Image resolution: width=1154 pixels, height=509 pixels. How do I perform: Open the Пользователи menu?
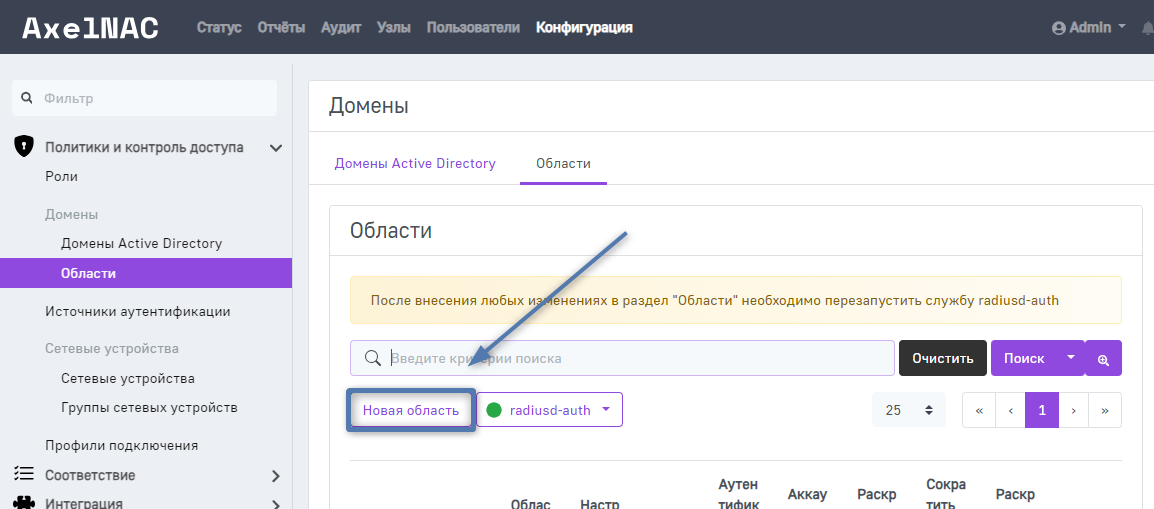tap(473, 28)
